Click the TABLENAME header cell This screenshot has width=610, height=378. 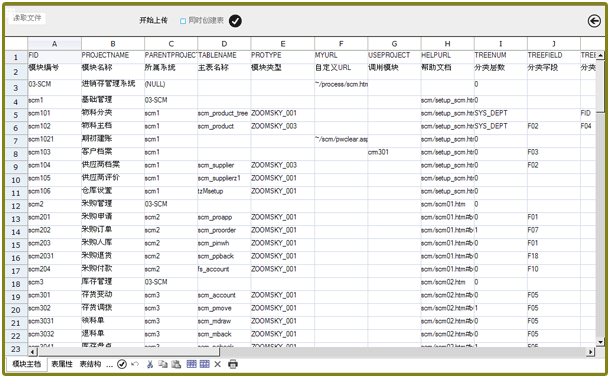coord(224,56)
